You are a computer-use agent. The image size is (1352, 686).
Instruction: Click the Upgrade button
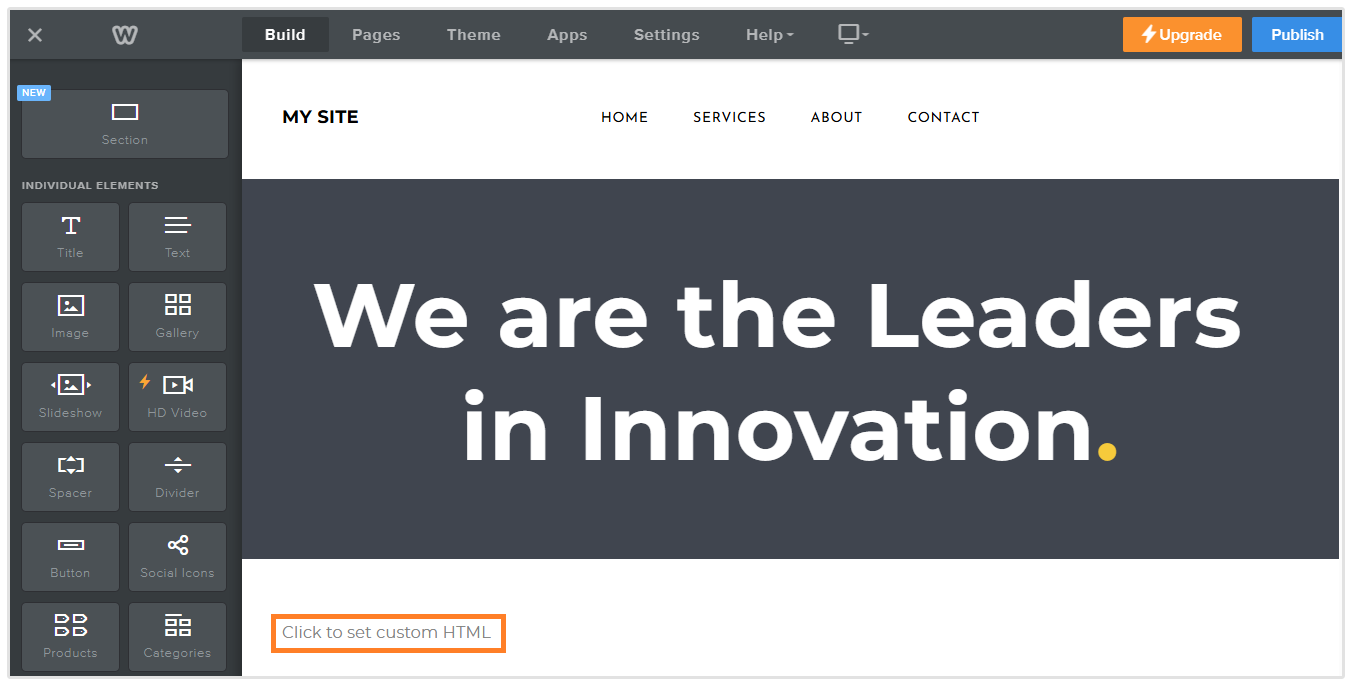[1182, 35]
